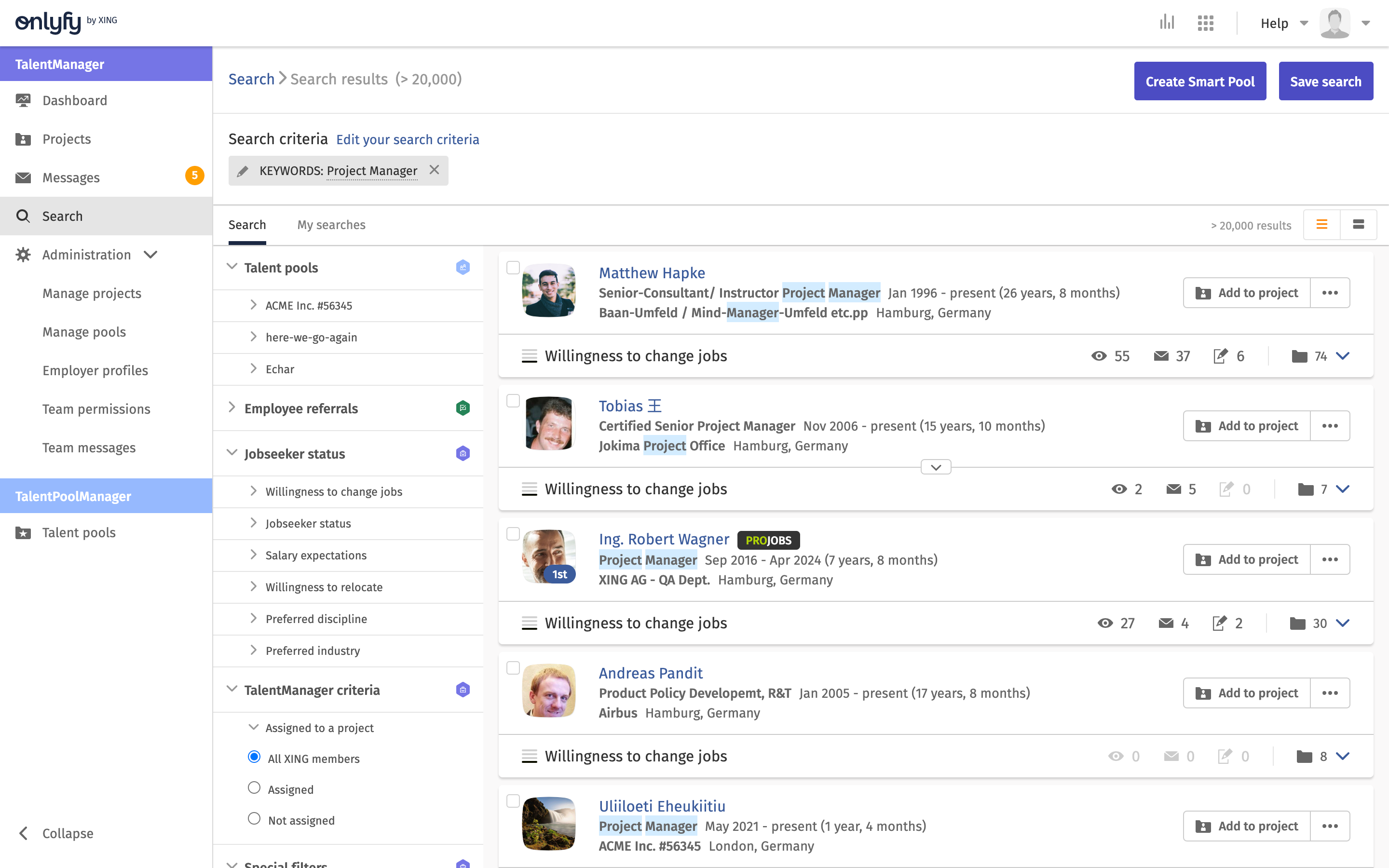
Task: Click the Talent pools star folder icon
Action: click(23, 533)
